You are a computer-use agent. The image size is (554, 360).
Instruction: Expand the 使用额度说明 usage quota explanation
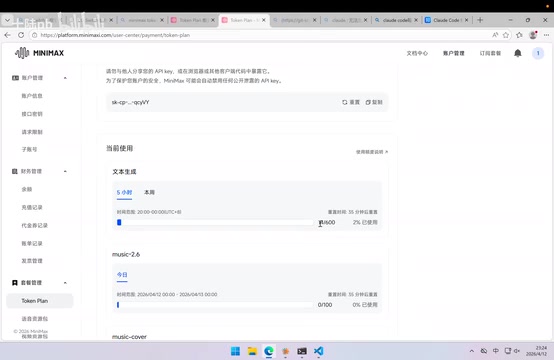click(x=372, y=152)
